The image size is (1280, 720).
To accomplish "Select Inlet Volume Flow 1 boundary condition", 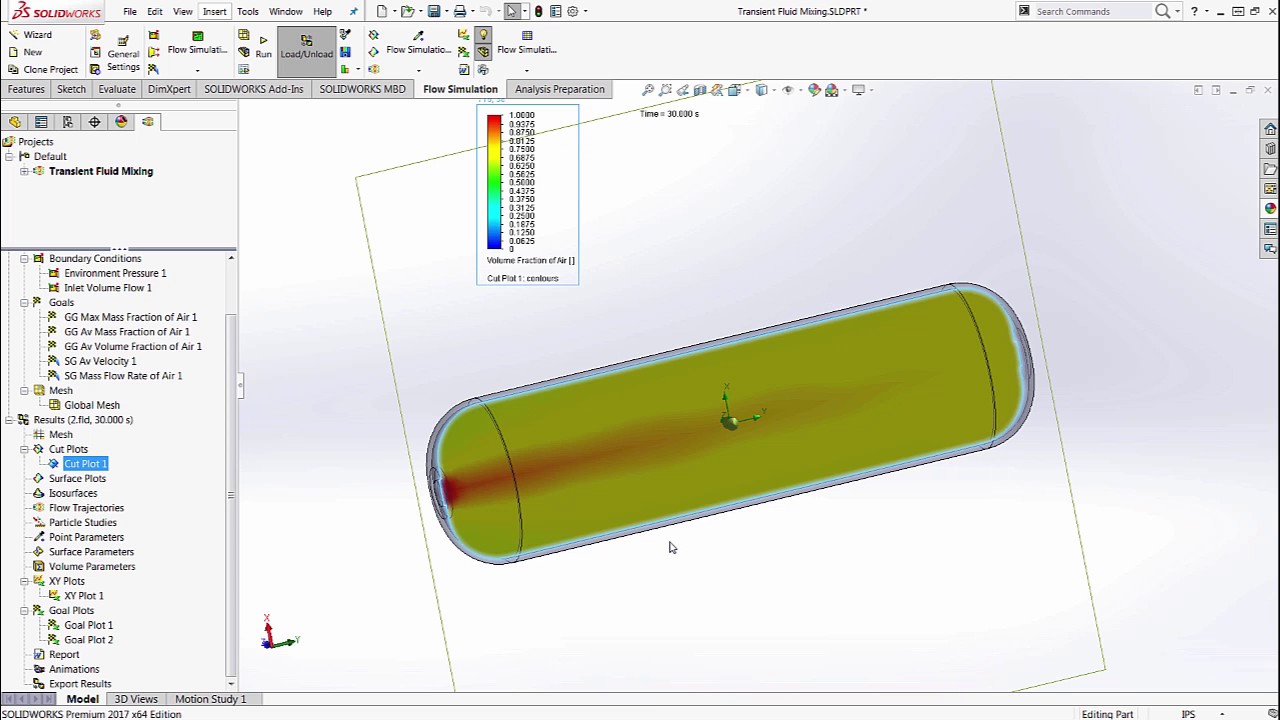I will [x=108, y=288].
